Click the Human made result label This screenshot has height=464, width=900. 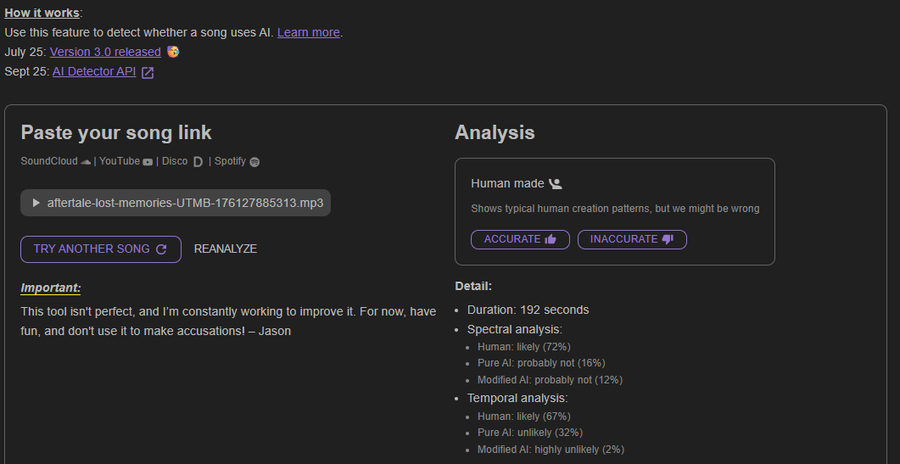508,184
